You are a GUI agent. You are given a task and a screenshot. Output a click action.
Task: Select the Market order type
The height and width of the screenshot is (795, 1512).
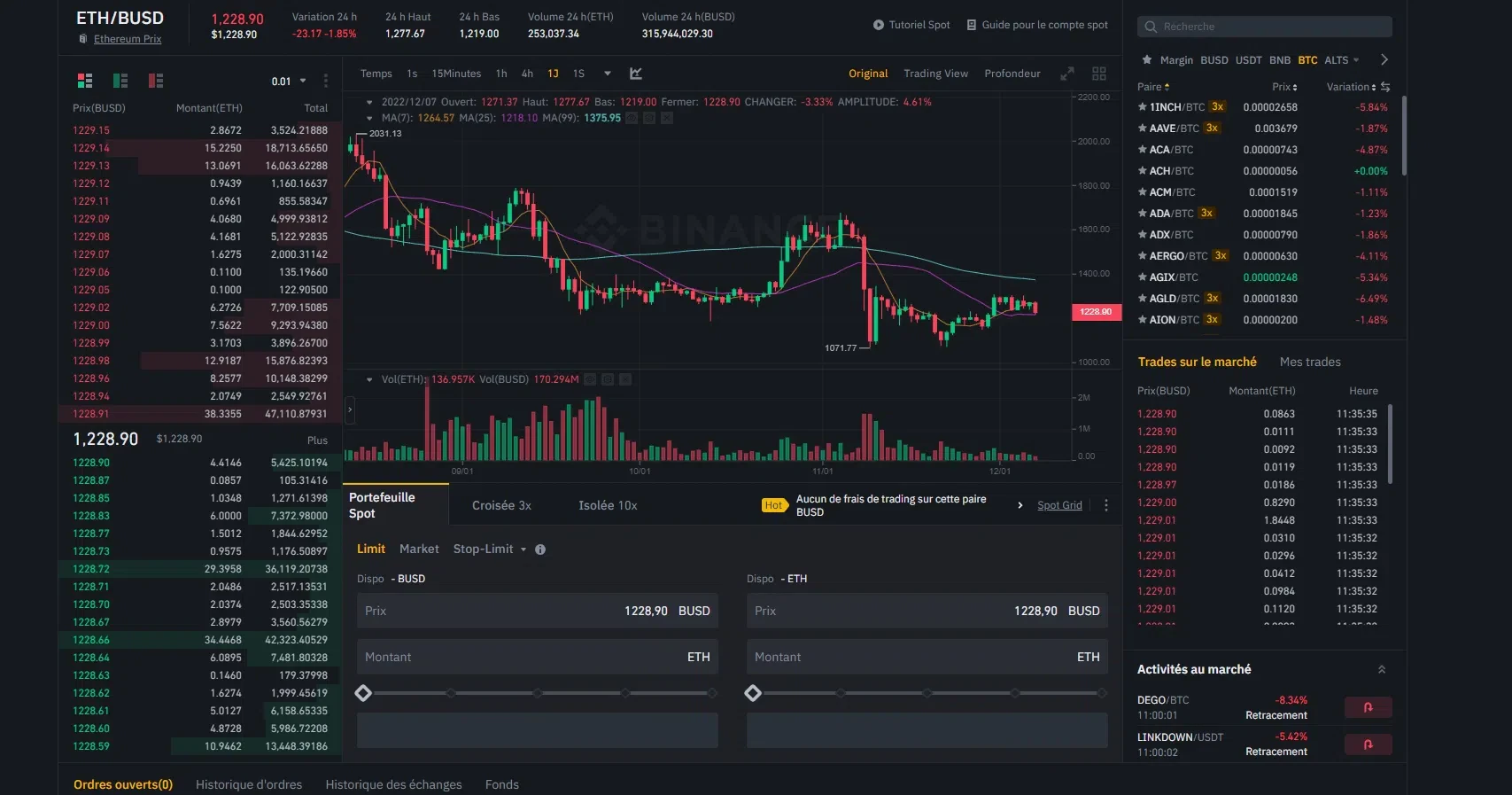(x=419, y=549)
